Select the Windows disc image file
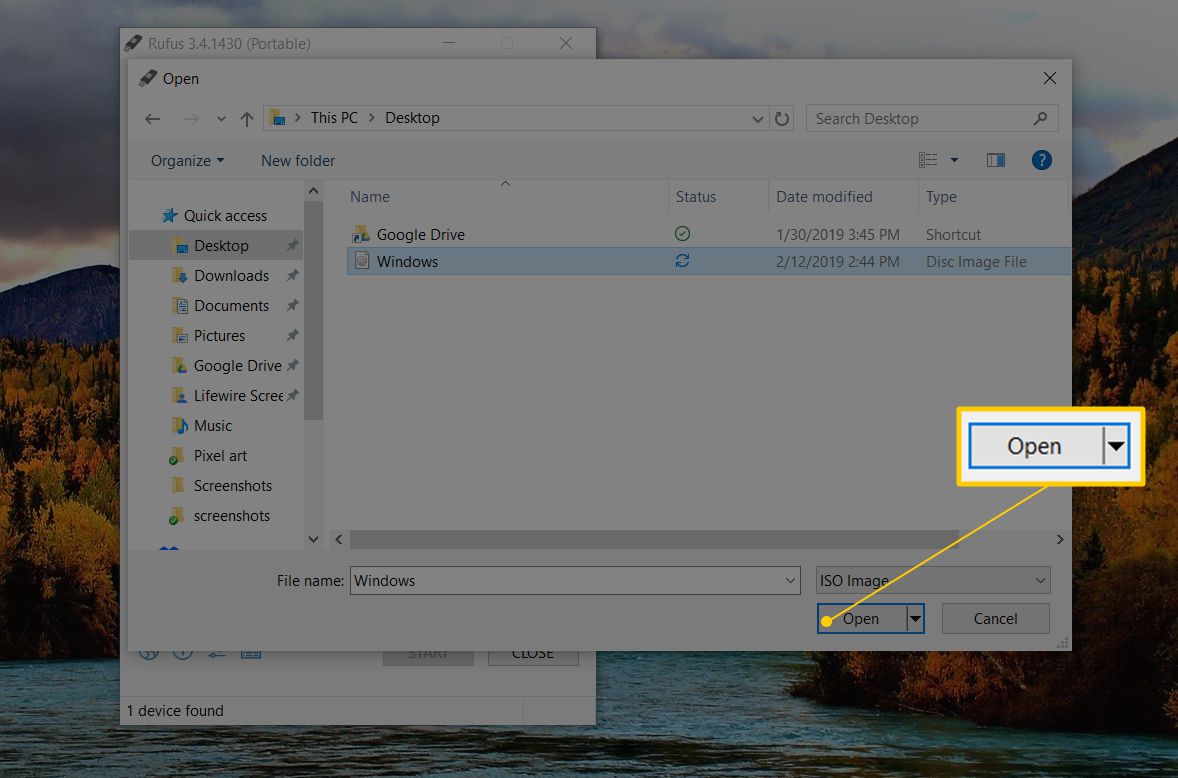 point(407,262)
